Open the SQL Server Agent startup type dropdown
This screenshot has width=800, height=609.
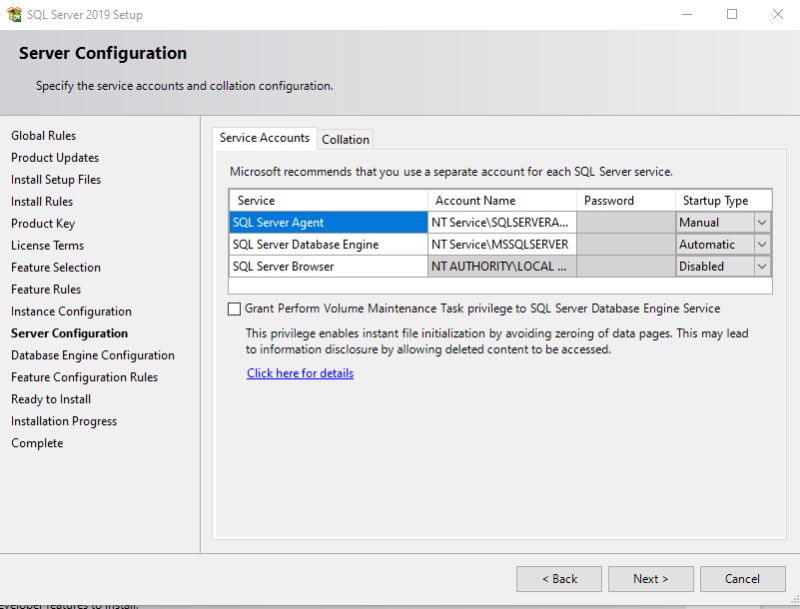click(764, 222)
